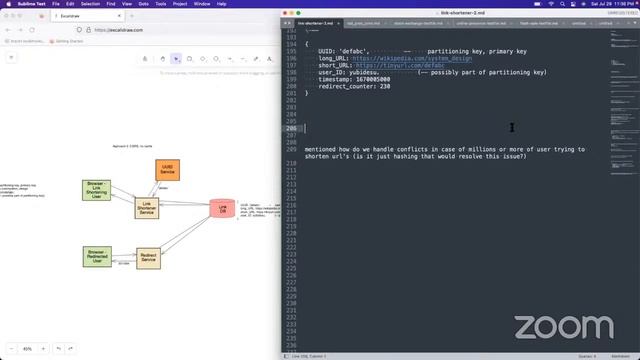Close the link-shortener-2.md tab
Image resolution: width=640 pixels, height=360 pixels.
pyautogui.click(x=338, y=23)
